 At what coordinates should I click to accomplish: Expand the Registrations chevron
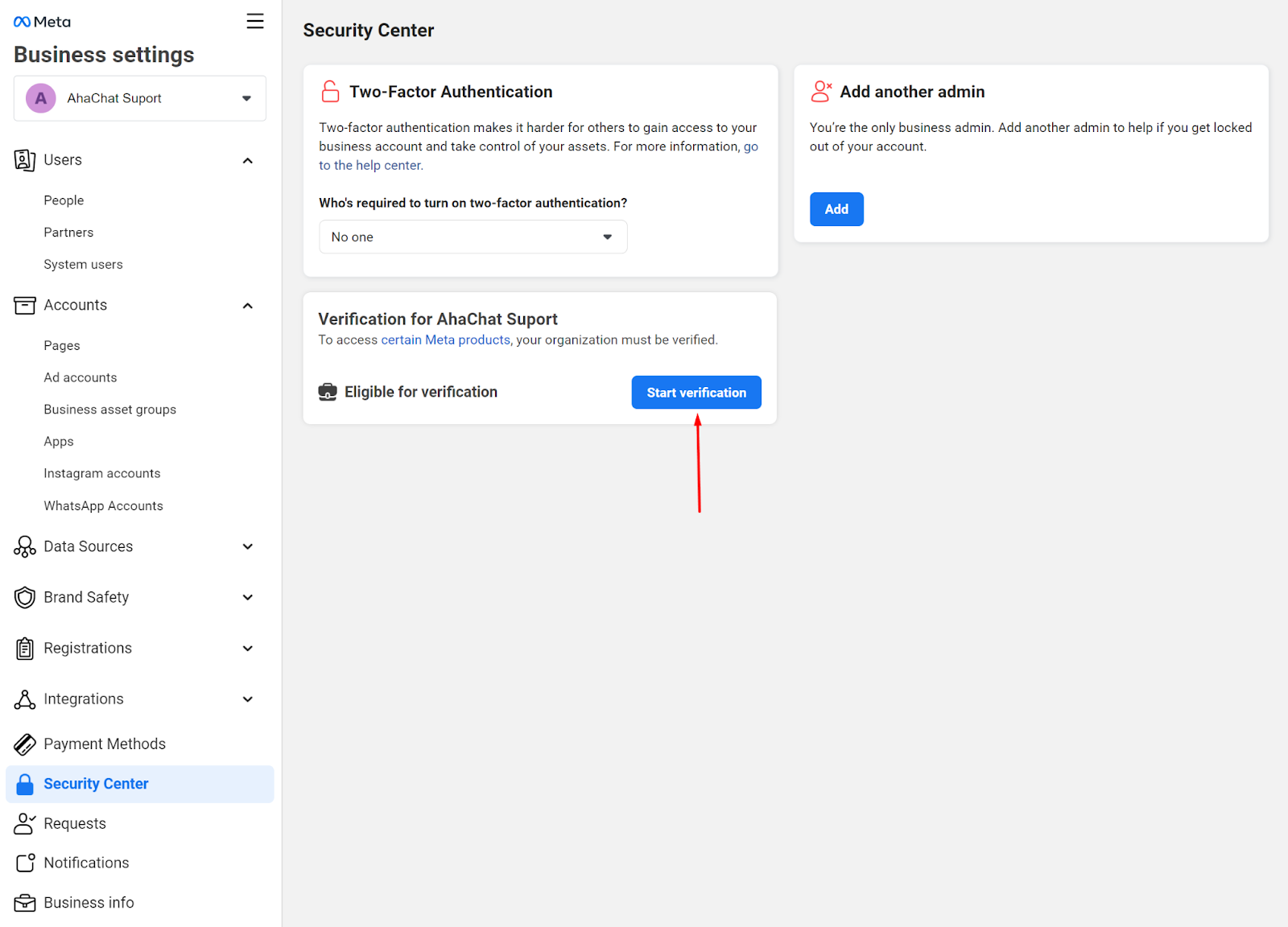(x=248, y=649)
